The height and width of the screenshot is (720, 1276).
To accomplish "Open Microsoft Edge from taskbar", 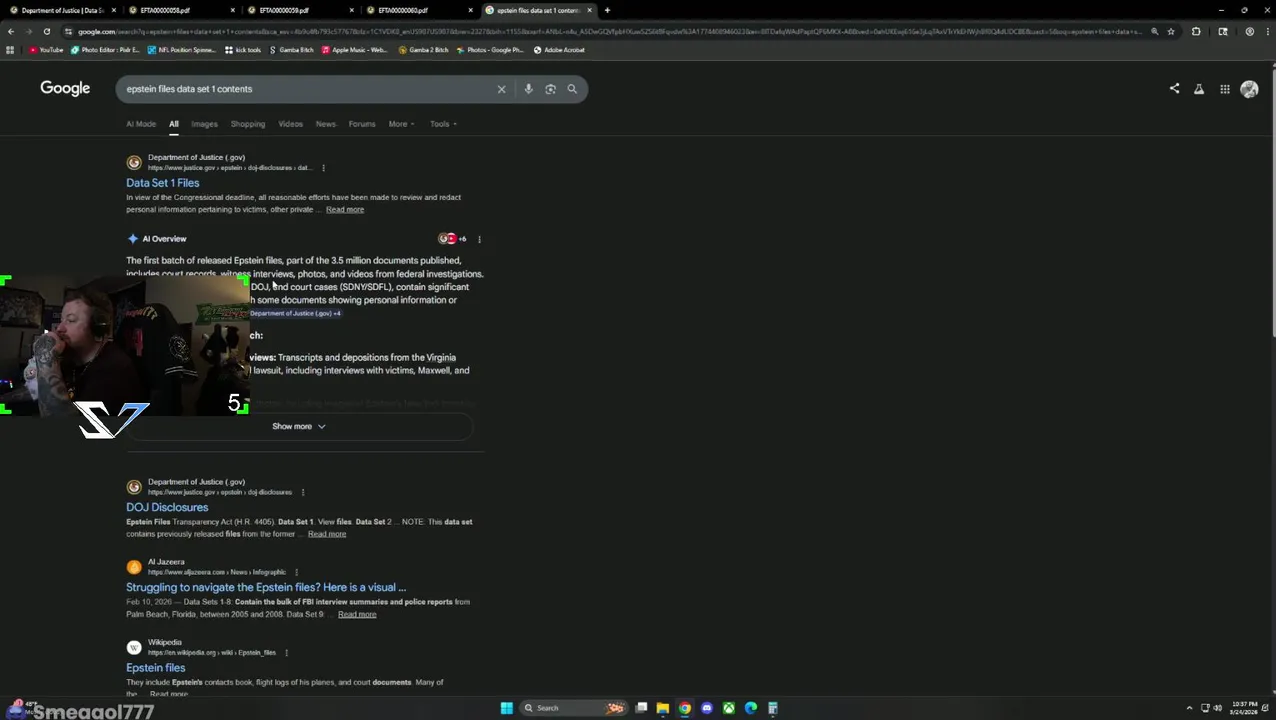I will [751, 708].
